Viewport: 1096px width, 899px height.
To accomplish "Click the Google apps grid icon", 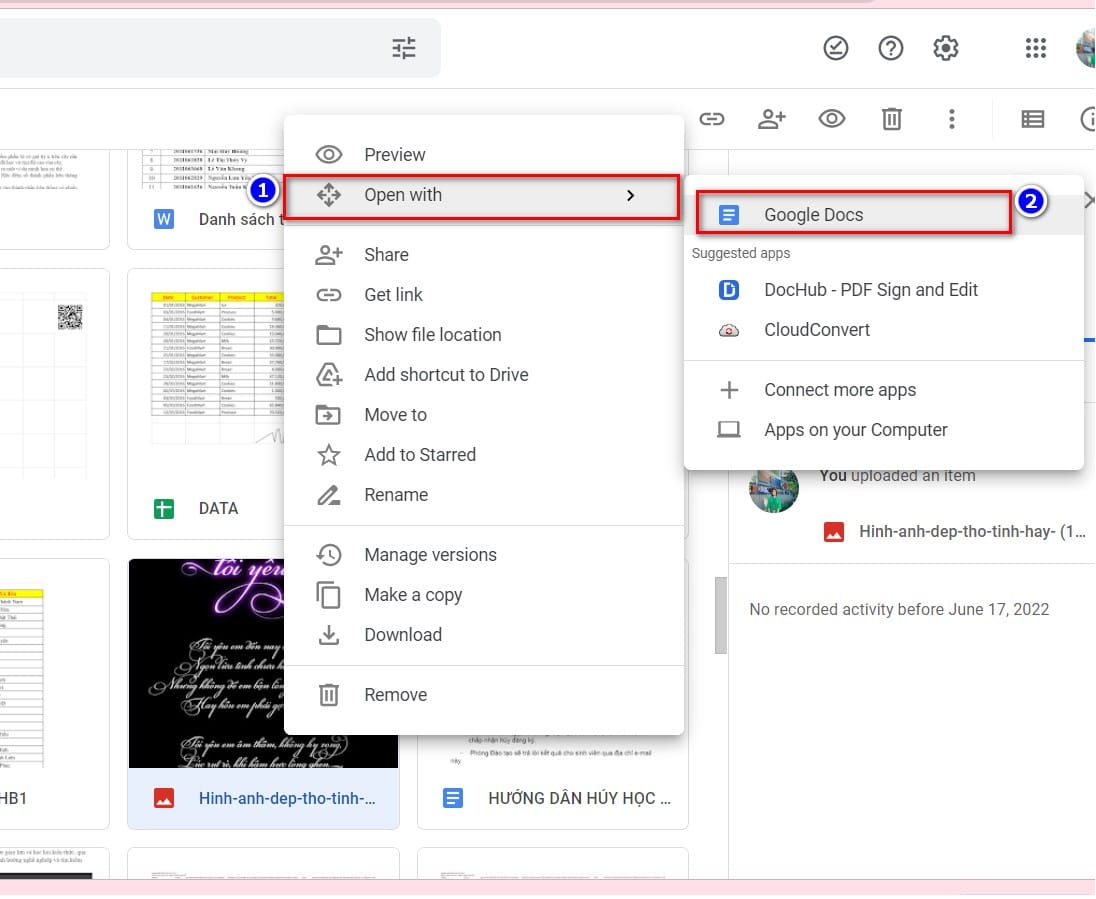I will (x=1035, y=47).
